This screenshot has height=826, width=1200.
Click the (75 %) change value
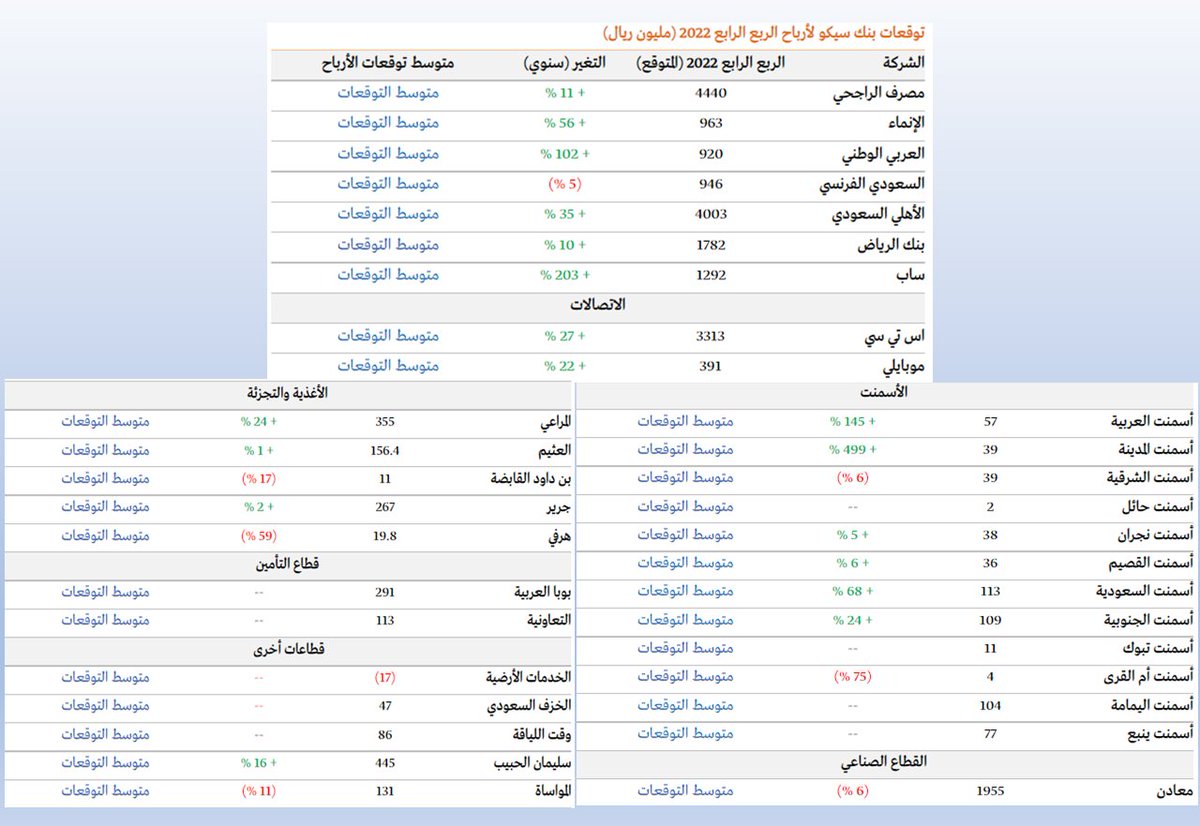coord(854,677)
